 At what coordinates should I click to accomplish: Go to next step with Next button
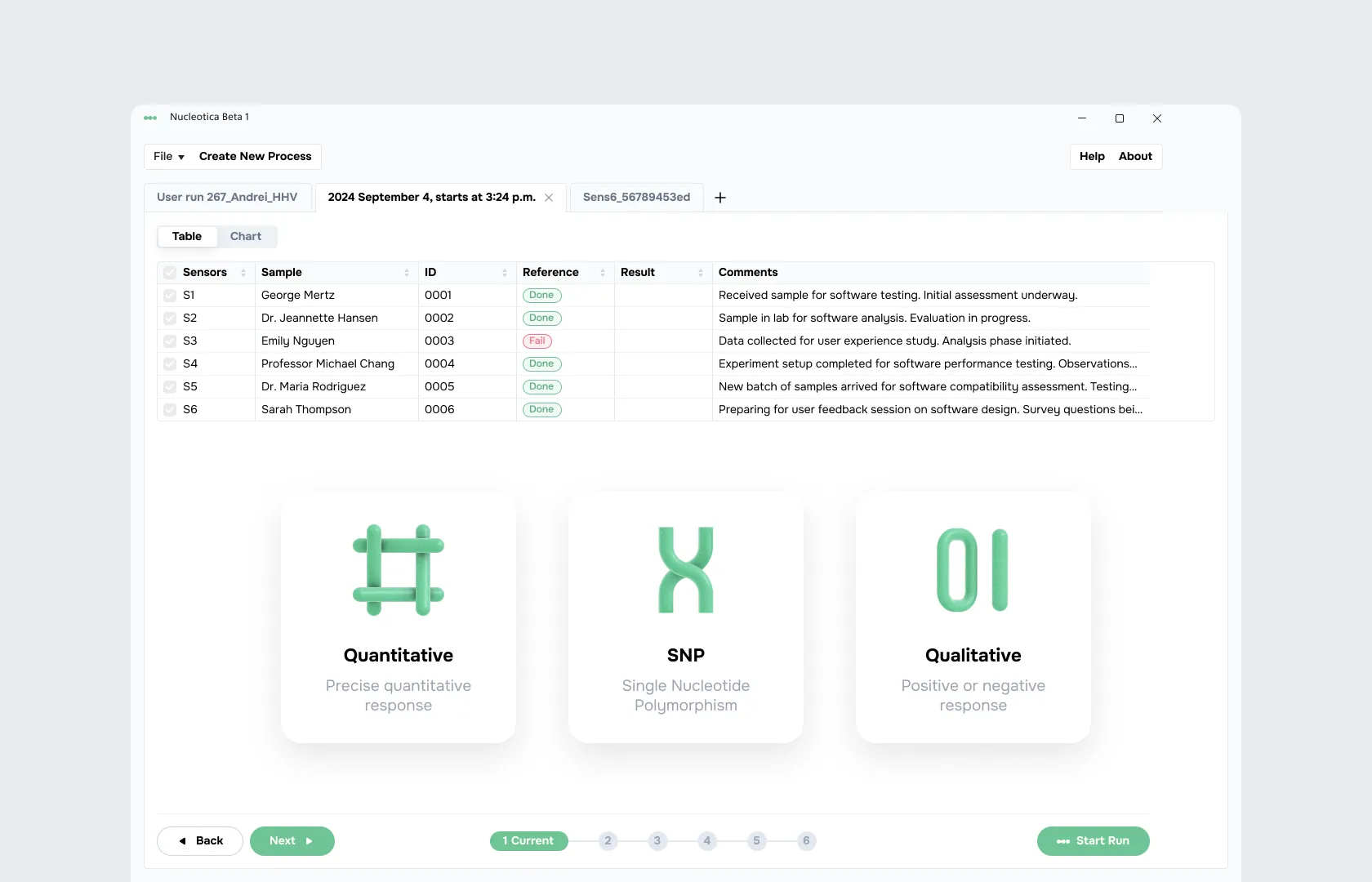click(x=292, y=841)
